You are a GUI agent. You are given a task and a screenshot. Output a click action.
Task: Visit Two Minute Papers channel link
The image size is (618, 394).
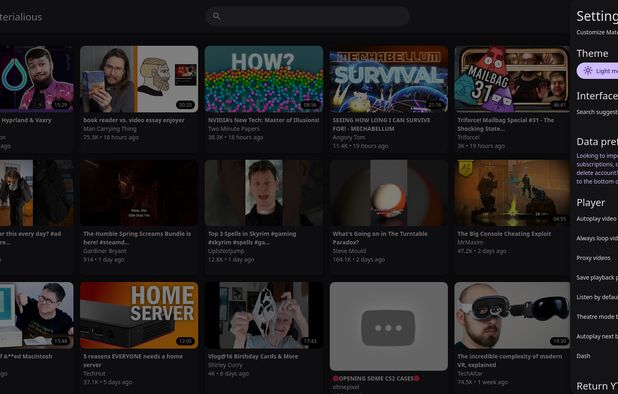(x=234, y=129)
